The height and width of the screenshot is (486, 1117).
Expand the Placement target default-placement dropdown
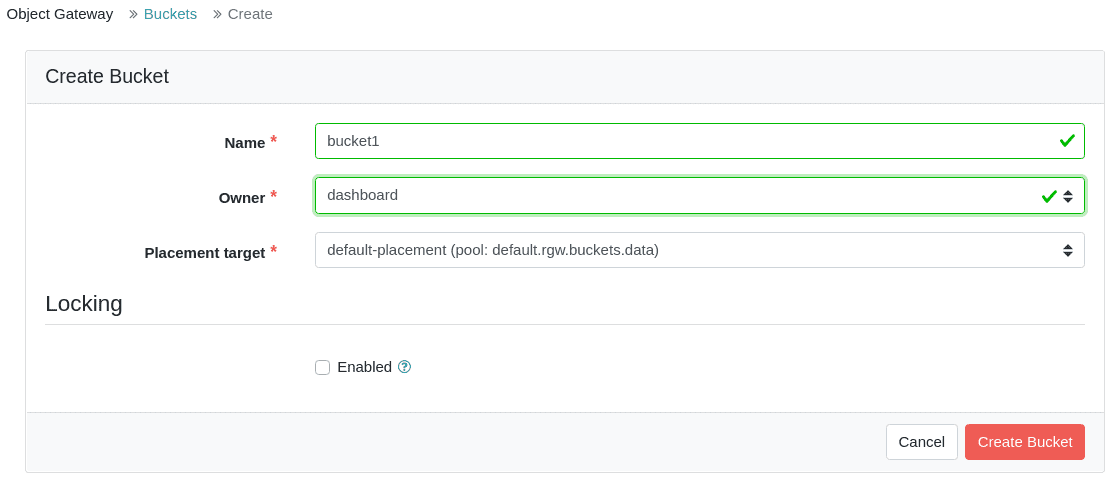680,250
